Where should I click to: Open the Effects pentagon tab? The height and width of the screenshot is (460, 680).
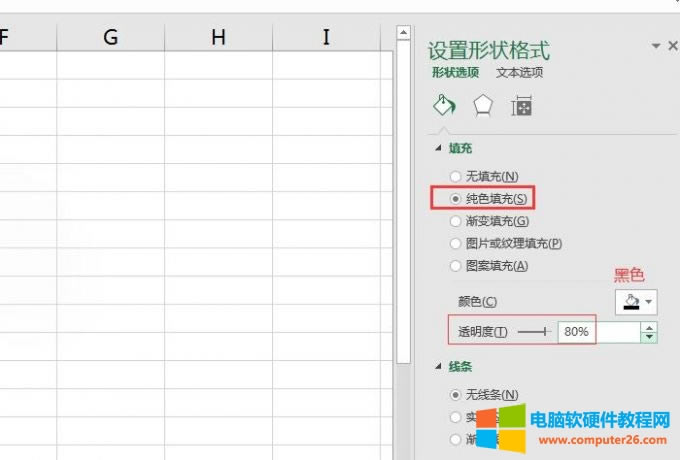(x=483, y=106)
